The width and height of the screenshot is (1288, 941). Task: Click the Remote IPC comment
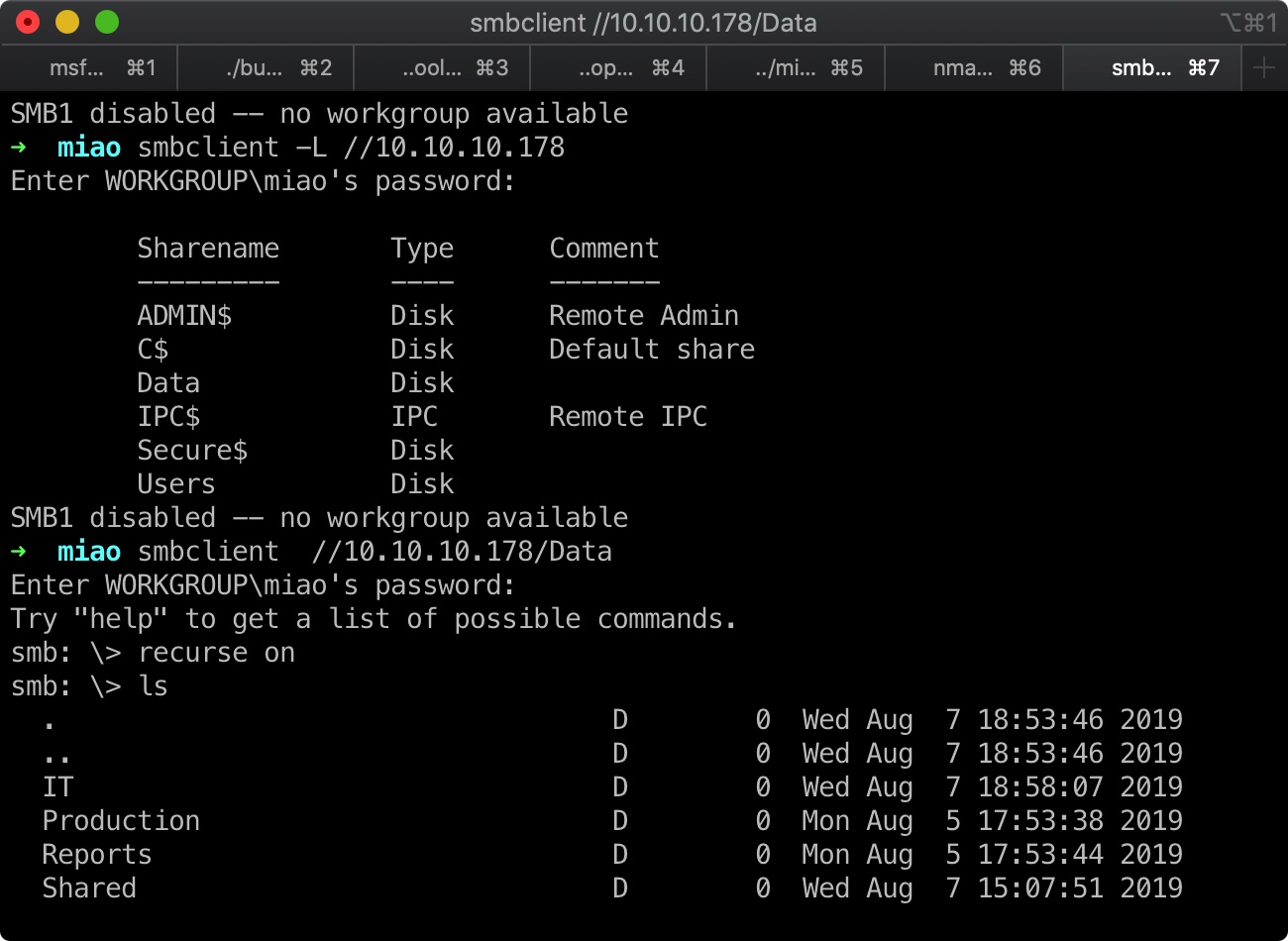click(x=628, y=417)
